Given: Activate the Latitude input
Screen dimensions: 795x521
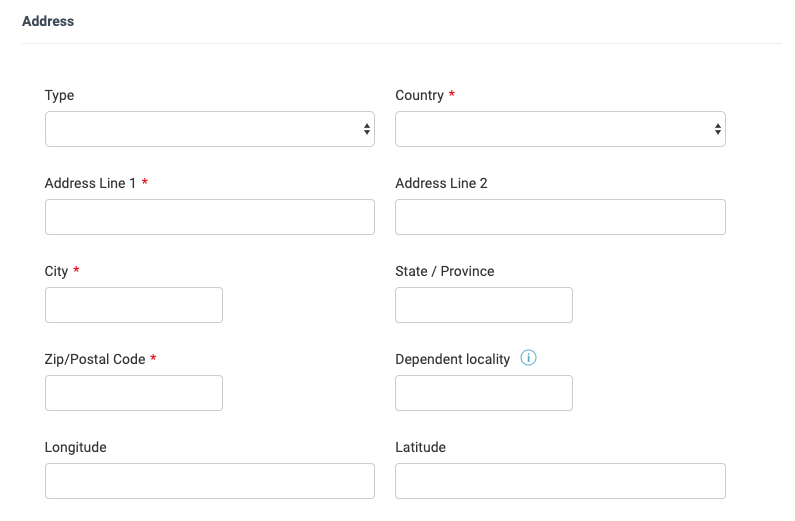Looking at the screenshot, I should click(x=560, y=481).
